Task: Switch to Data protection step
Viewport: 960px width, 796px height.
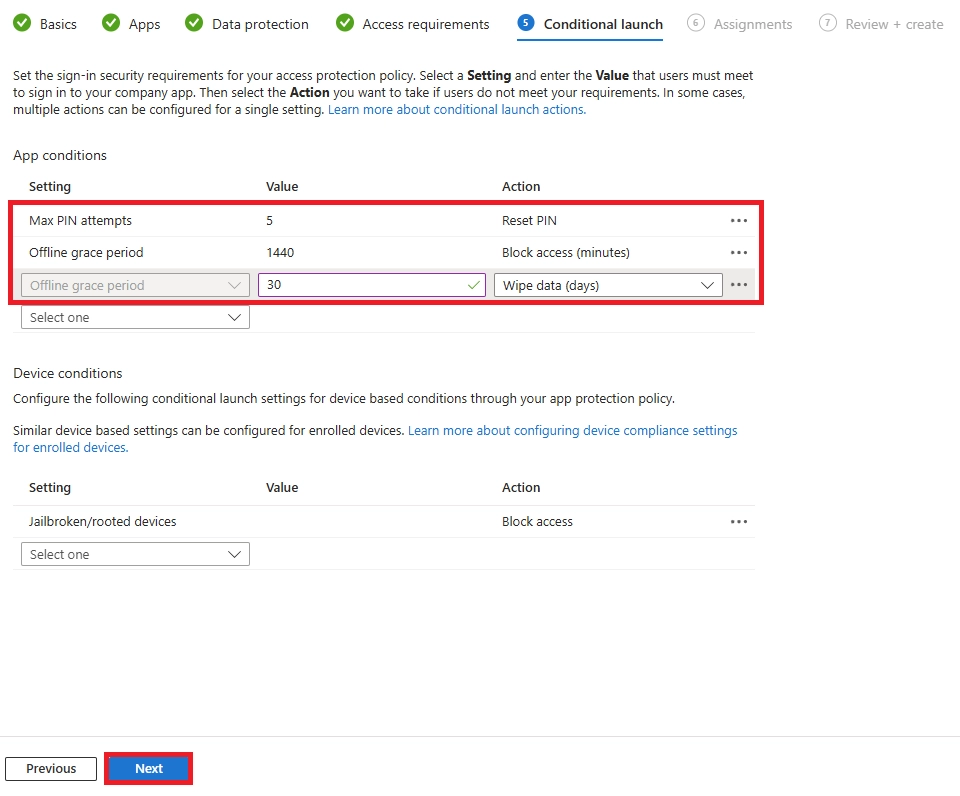Action: point(247,24)
